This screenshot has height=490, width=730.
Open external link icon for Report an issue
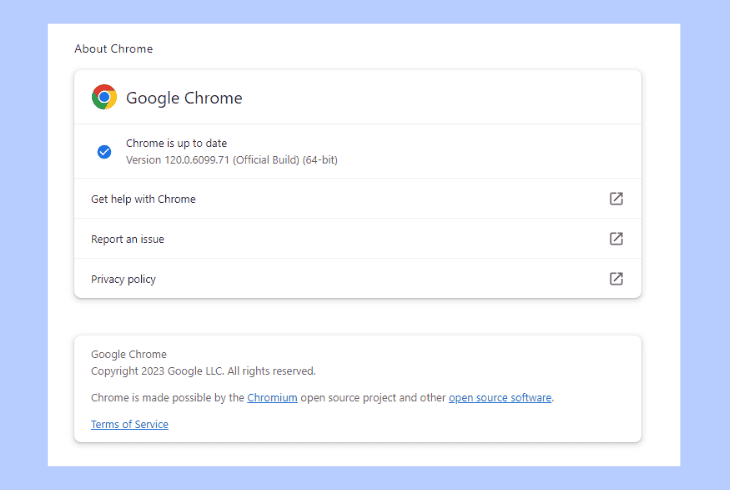pyautogui.click(x=616, y=239)
